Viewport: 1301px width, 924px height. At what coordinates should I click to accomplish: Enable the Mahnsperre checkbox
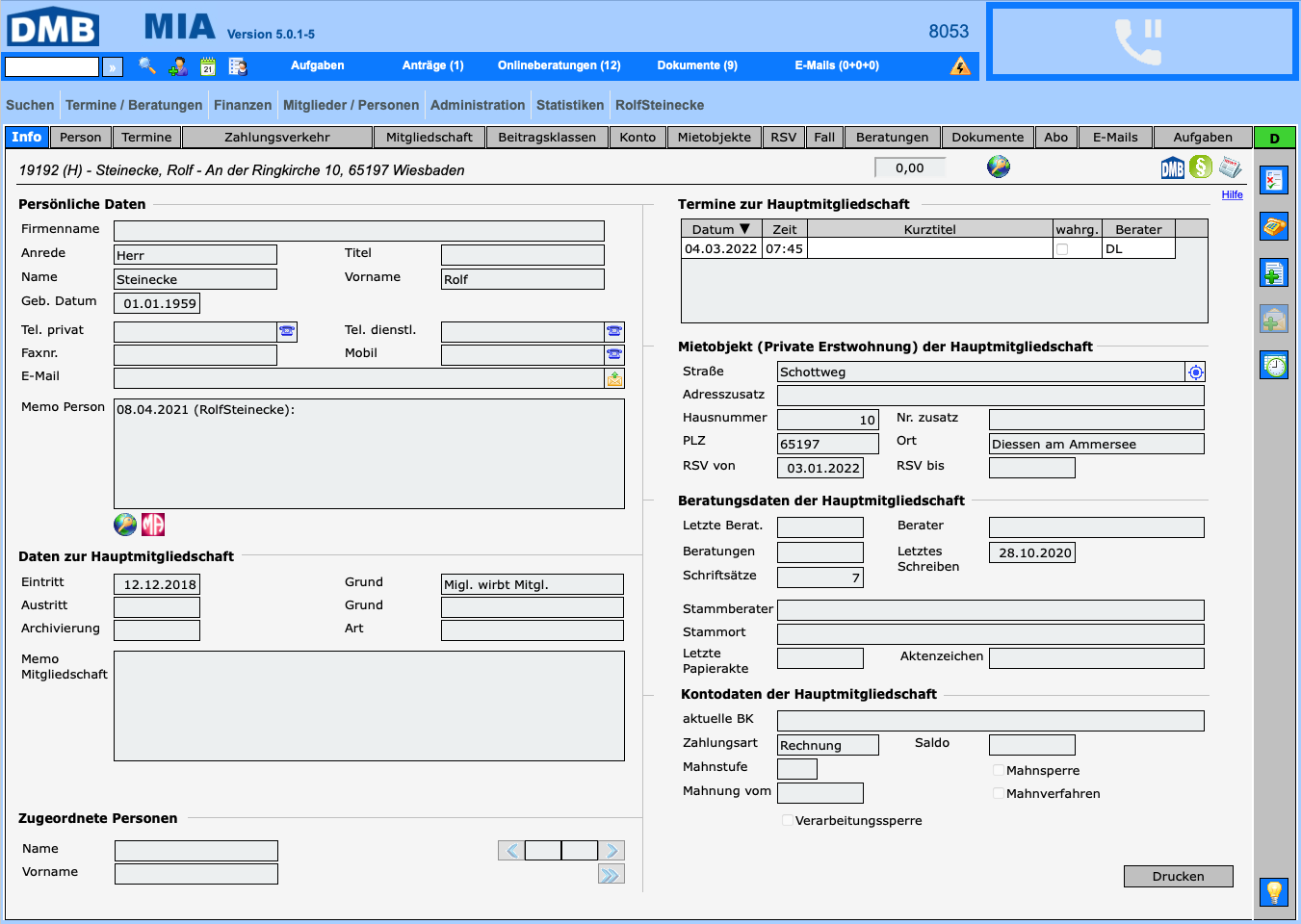tap(999, 770)
